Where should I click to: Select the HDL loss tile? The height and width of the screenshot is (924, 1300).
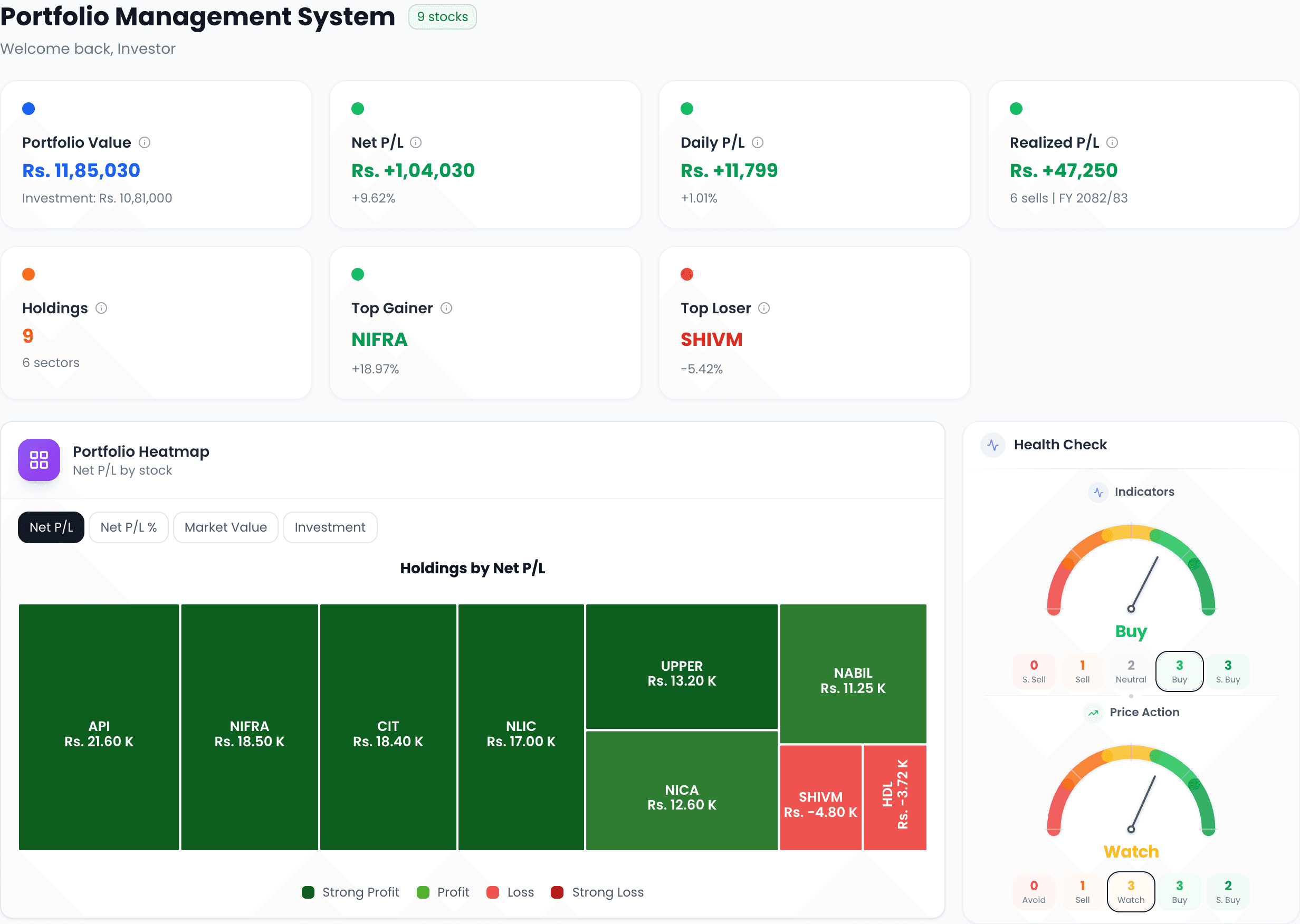coord(895,798)
